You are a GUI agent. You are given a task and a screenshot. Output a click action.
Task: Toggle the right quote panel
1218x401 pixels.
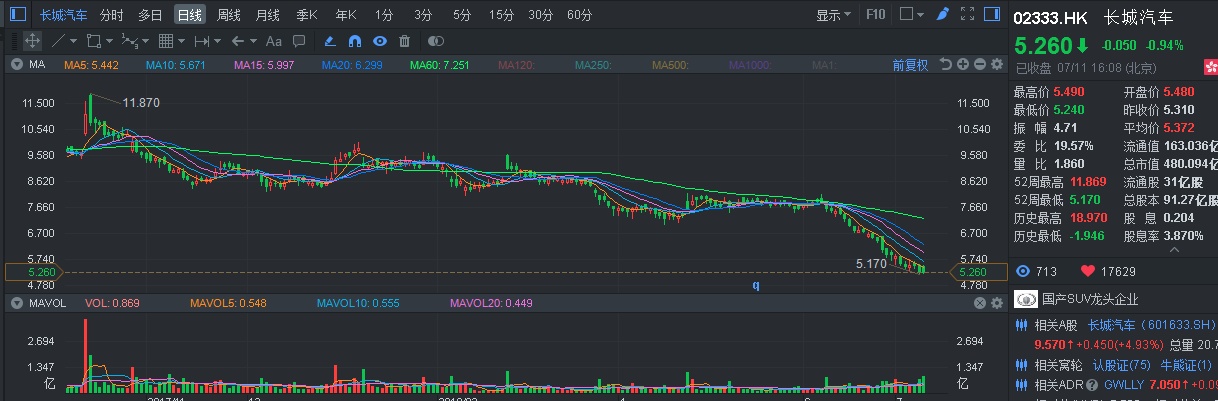(x=991, y=15)
